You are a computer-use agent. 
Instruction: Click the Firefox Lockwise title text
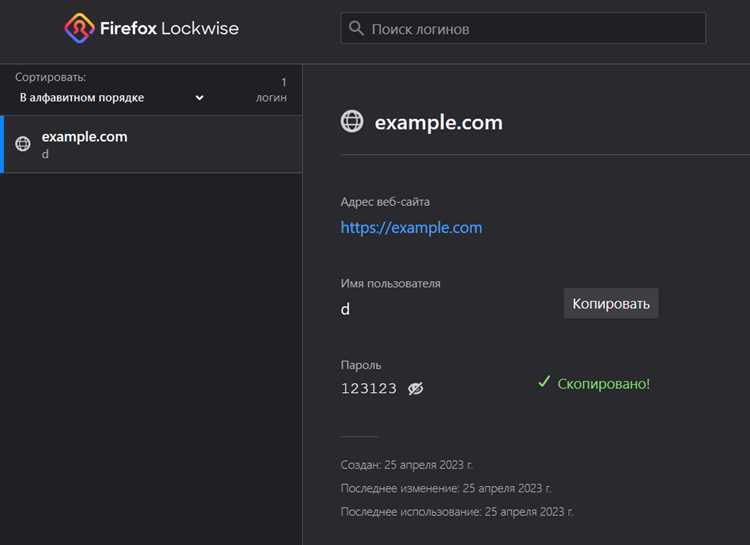pos(169,28)
